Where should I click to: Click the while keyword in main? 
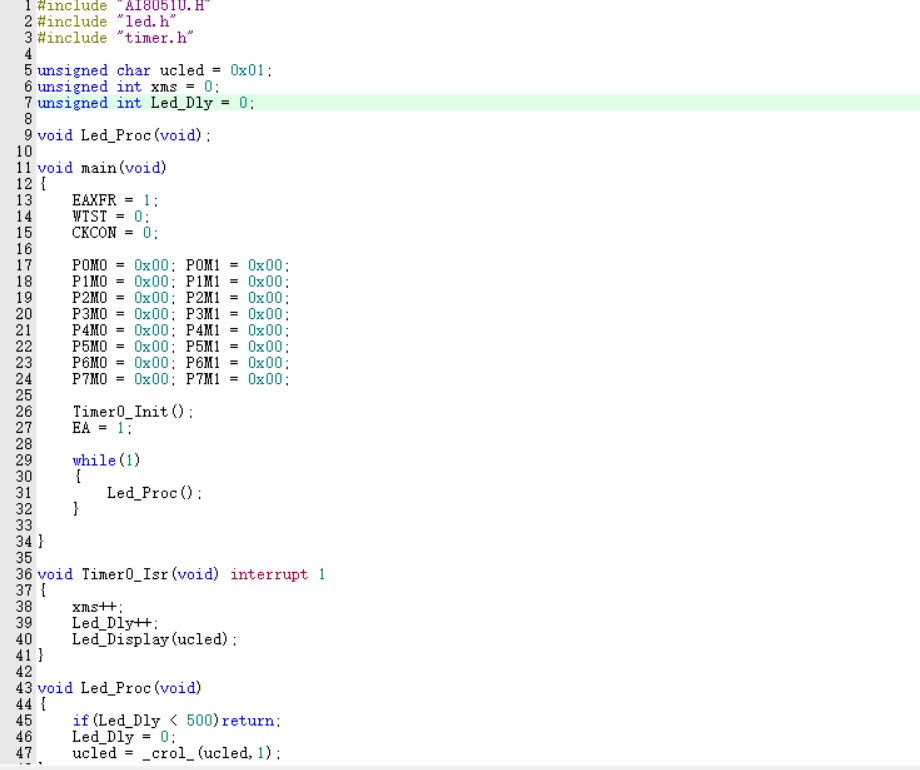[x=94, y=461]
